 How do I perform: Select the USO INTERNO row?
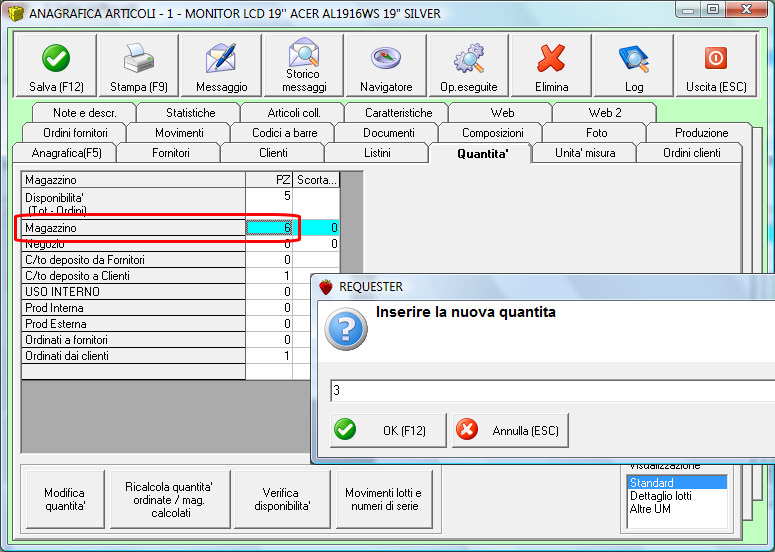coord(133,292)
